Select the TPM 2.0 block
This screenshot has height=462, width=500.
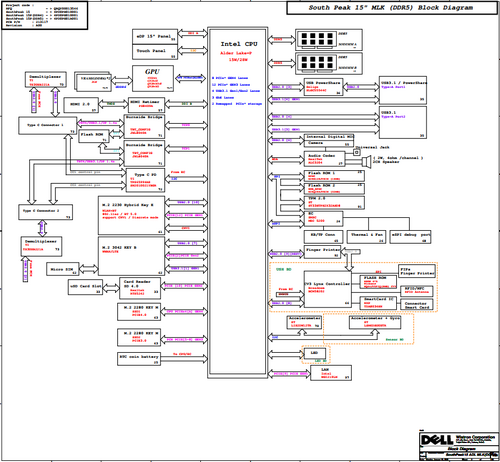click(334, 202)
